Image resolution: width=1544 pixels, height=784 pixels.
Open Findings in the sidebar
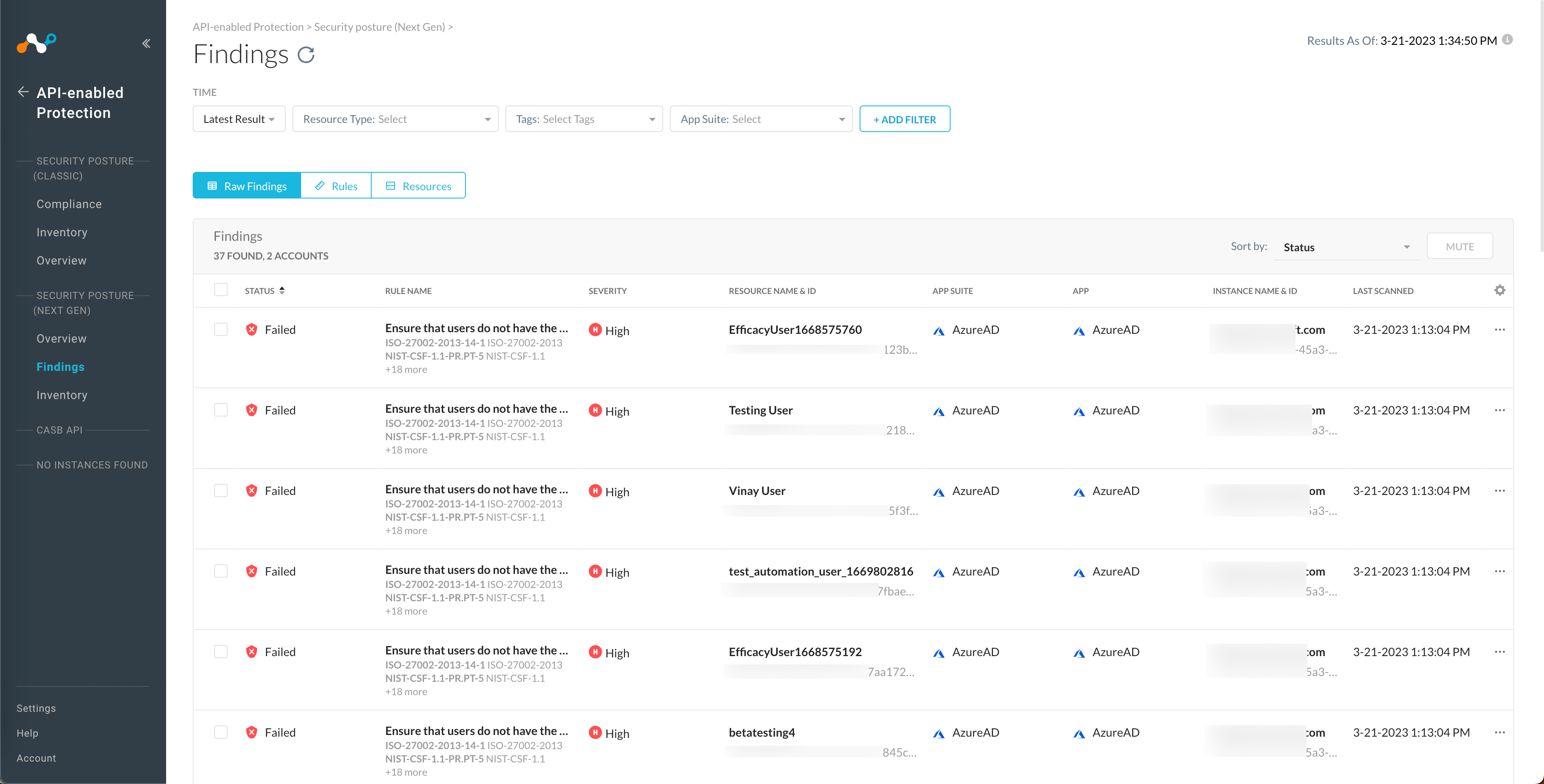(x=61, y=366)
